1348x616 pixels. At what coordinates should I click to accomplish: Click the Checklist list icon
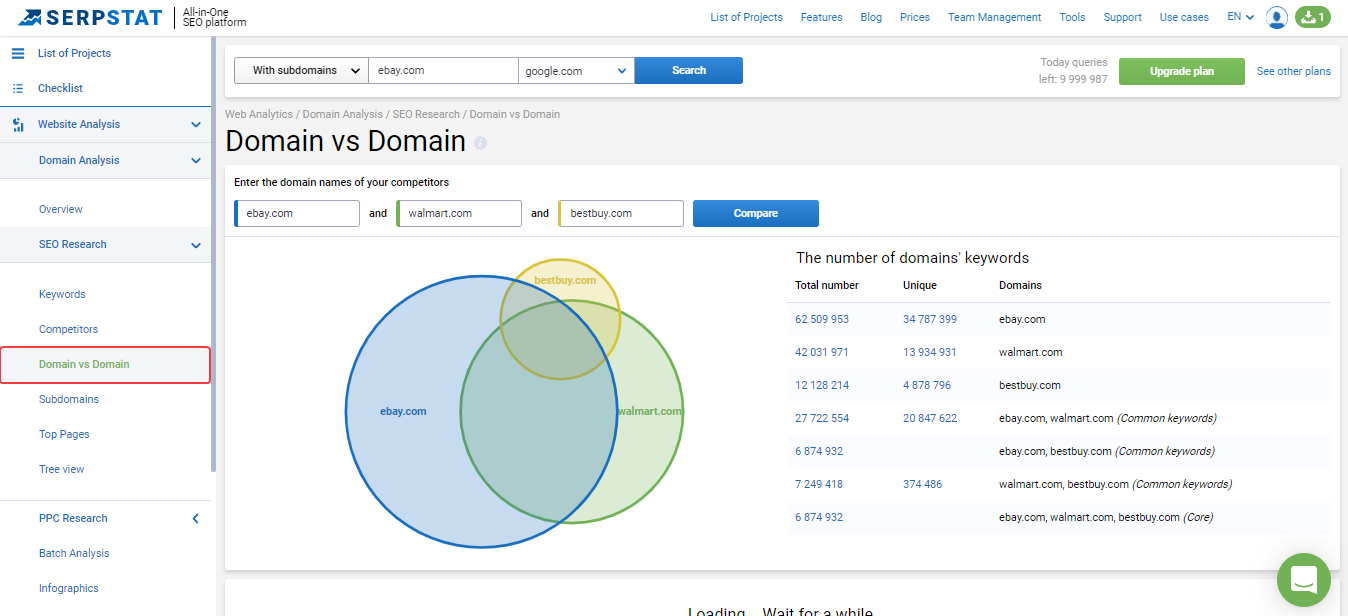[x=17, y=88]
